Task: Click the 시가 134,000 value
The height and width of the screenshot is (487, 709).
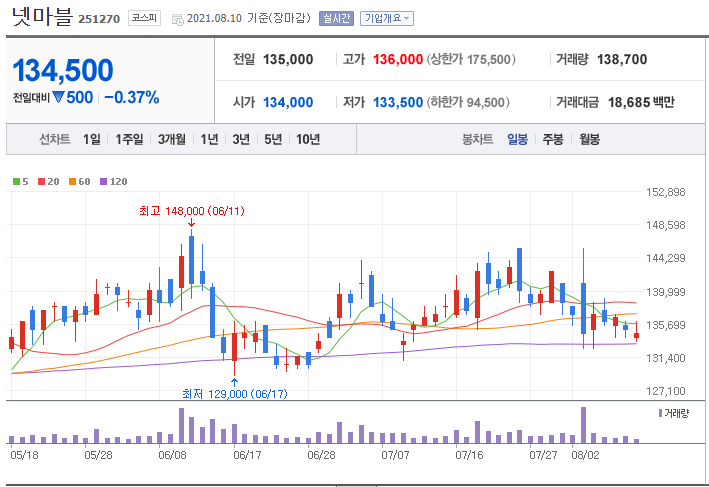Action: [x=288, y=102]
